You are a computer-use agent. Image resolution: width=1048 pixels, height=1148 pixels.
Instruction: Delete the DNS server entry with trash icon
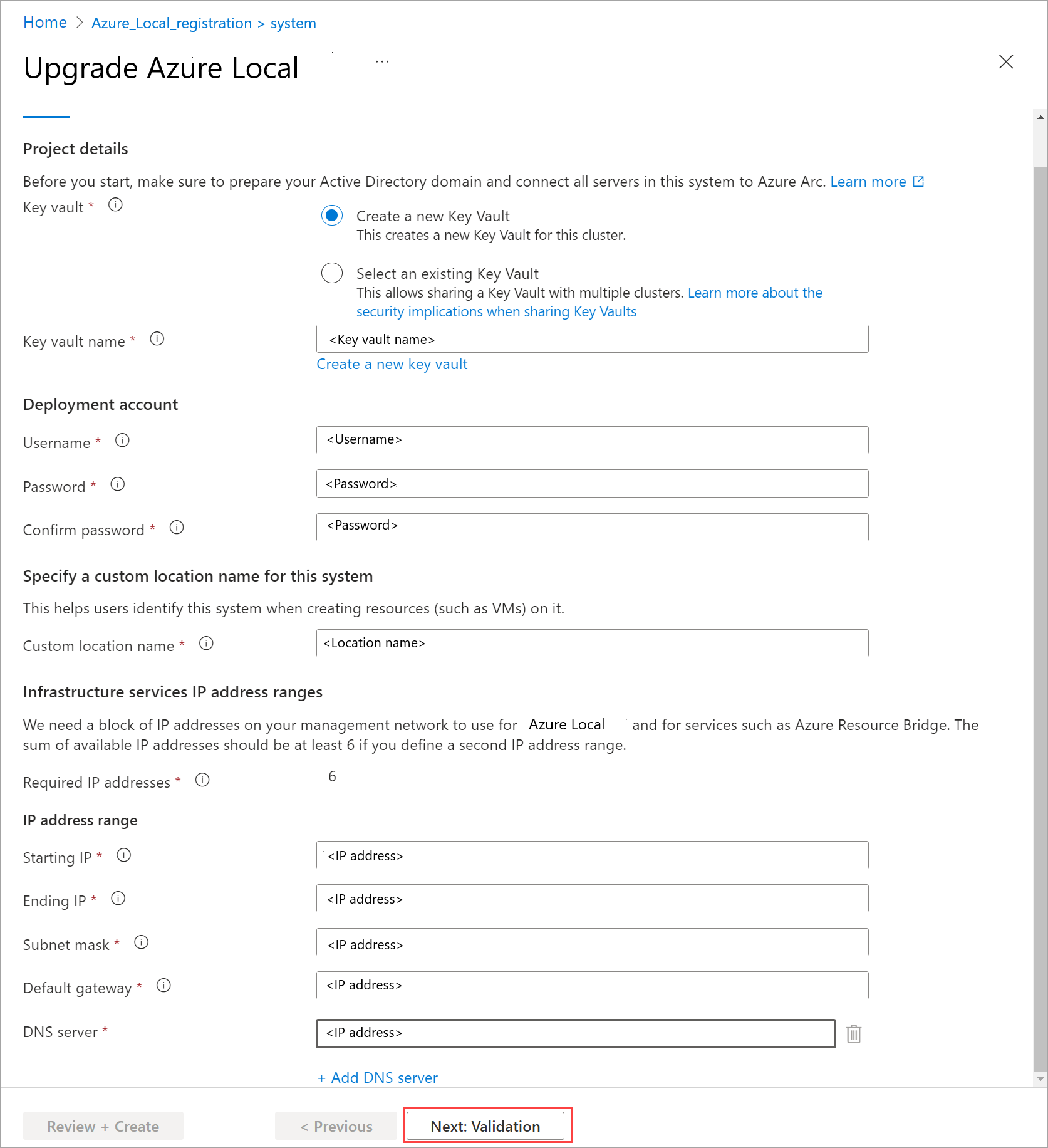click(x=854, y=1034)
